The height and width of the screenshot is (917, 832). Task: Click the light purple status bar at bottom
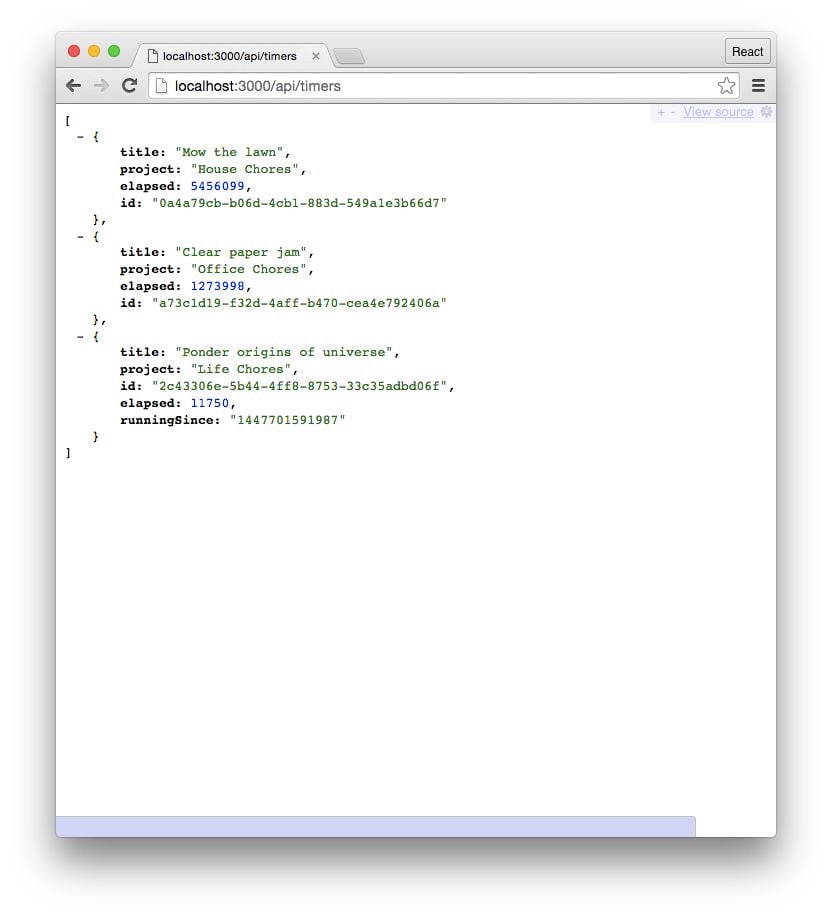coord(375,826)
